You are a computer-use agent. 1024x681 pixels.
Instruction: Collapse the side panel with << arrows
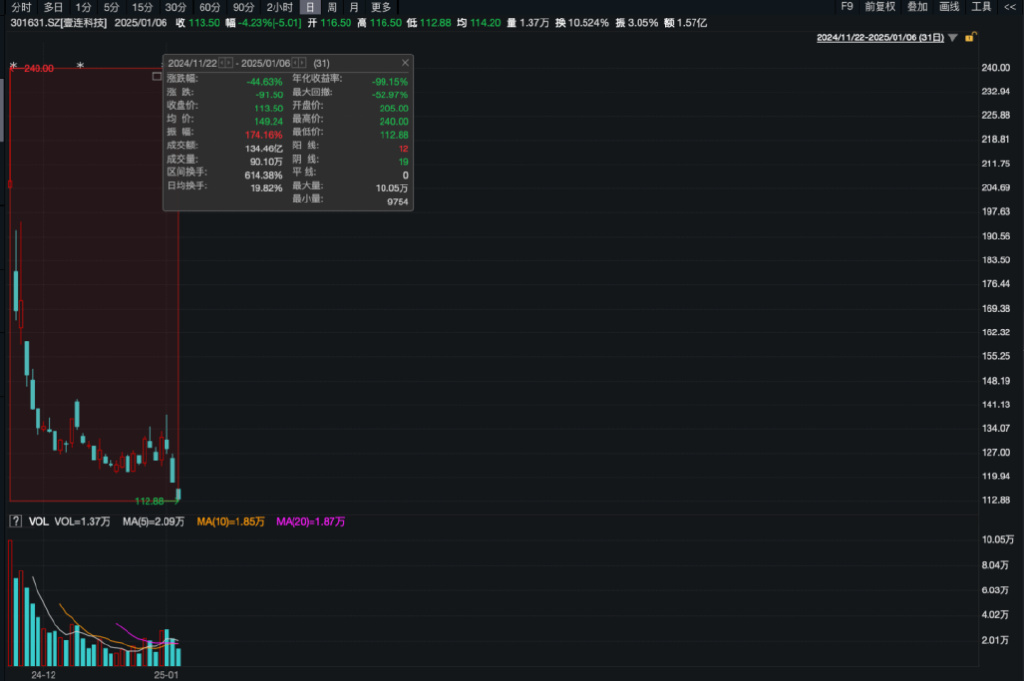pyautogui.click(x=1010, y=7)
